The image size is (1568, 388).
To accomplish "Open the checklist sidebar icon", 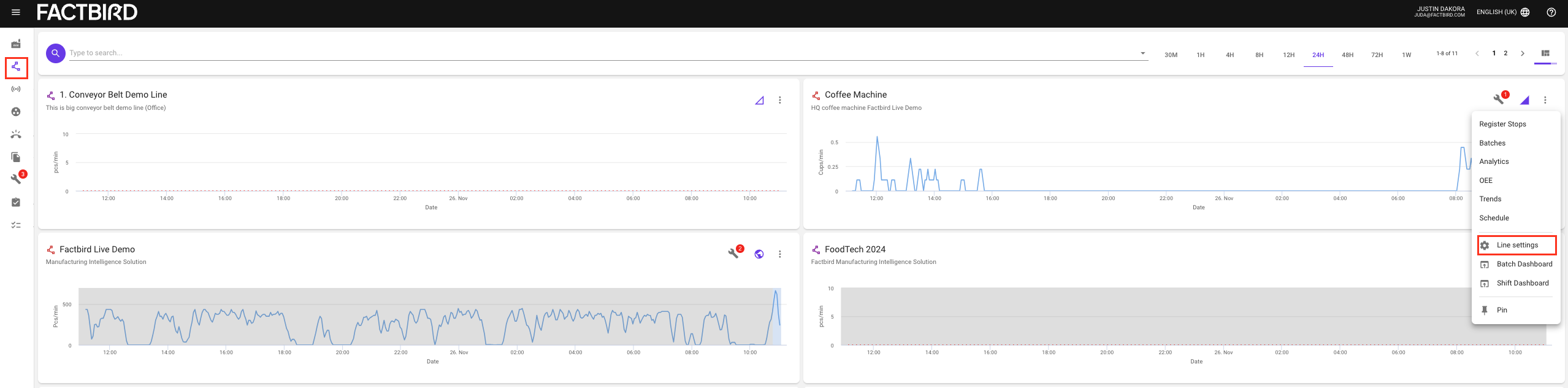I will (16, 225).
